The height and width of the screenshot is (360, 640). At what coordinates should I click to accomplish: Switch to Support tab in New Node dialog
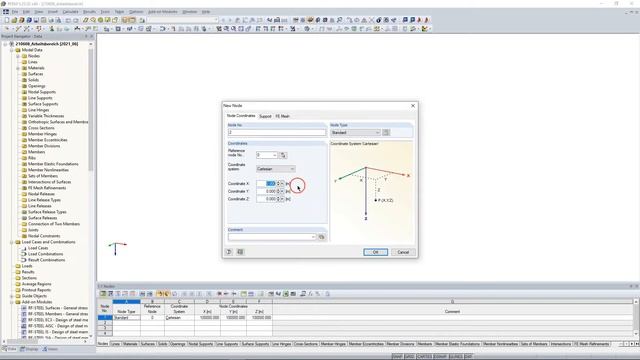(265, 116)
